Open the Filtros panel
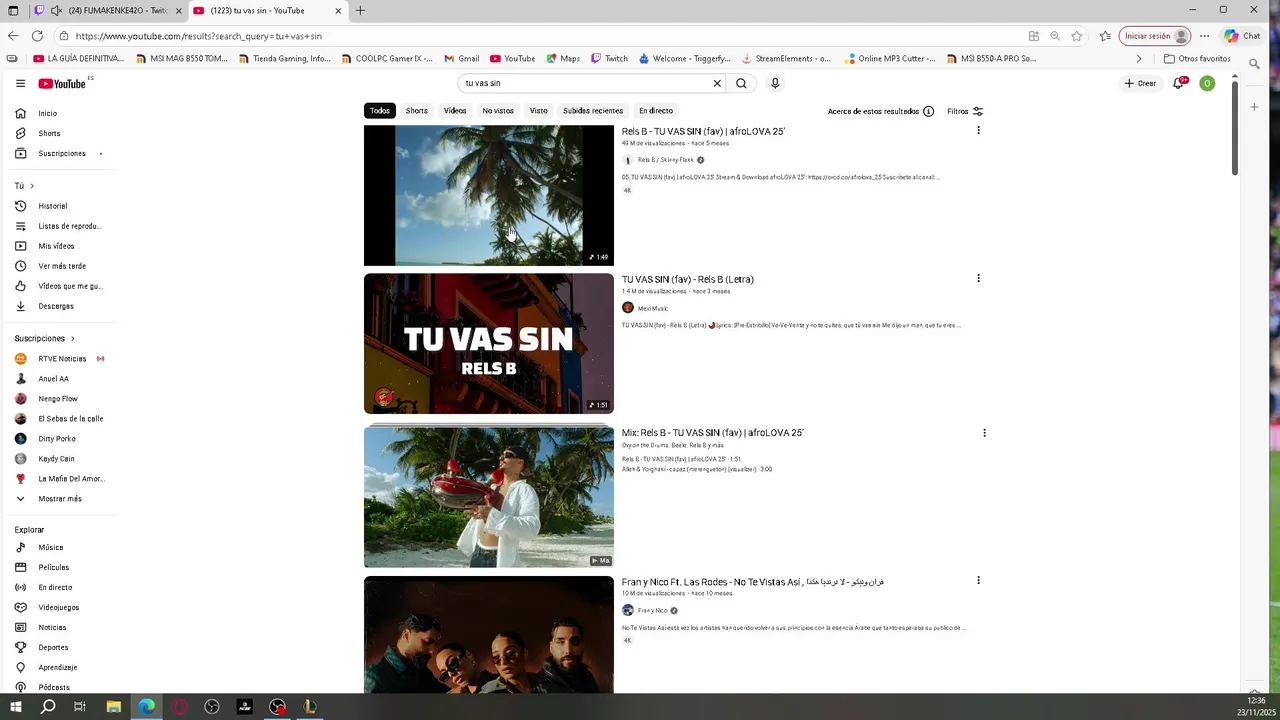Screen dimensions: 1280x720 965,111
